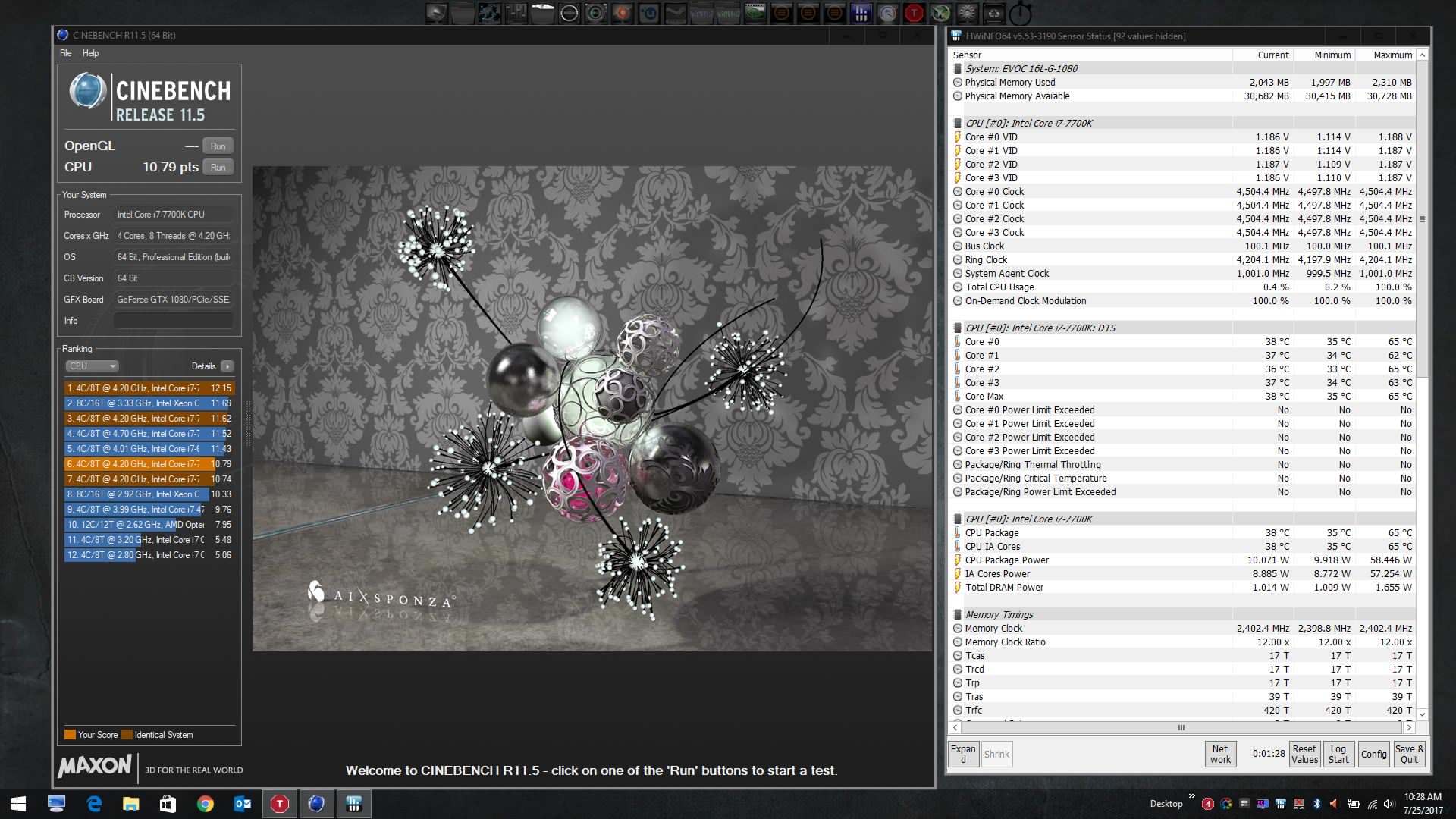Click the Info text field in Your System
Viewport: 1456px width, 819px height.
(x=173, y=321)
